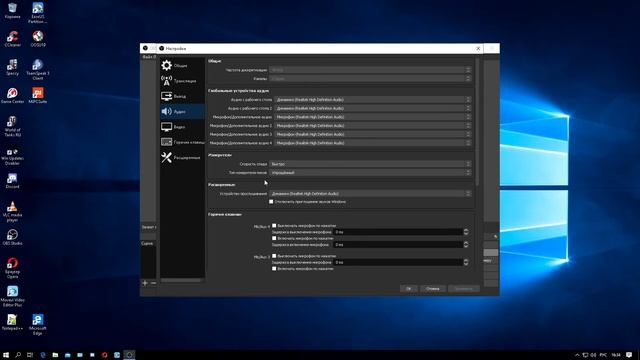Open the Discord desktop icon
Image resolution: width=640 pixels, height=360 pixels.
(x=12, y=181)
